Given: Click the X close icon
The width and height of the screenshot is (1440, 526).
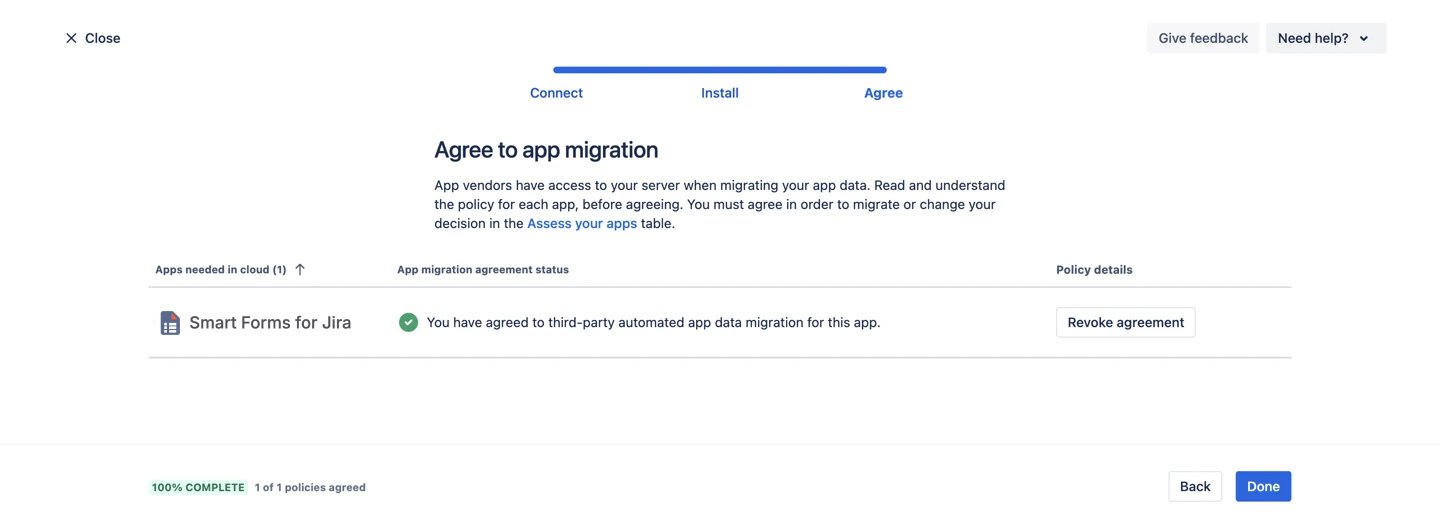Looking at the screenshot, I should pos(71,38).
